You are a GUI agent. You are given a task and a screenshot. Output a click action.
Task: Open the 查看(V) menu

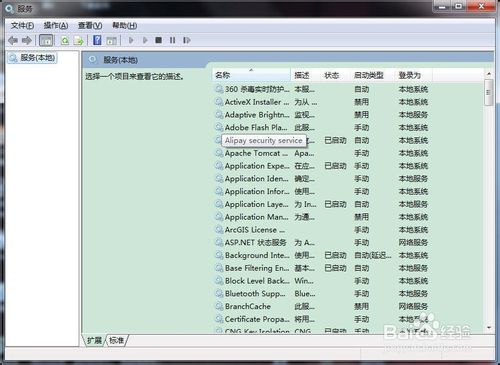pyautogui.click(x=90, y=25)
